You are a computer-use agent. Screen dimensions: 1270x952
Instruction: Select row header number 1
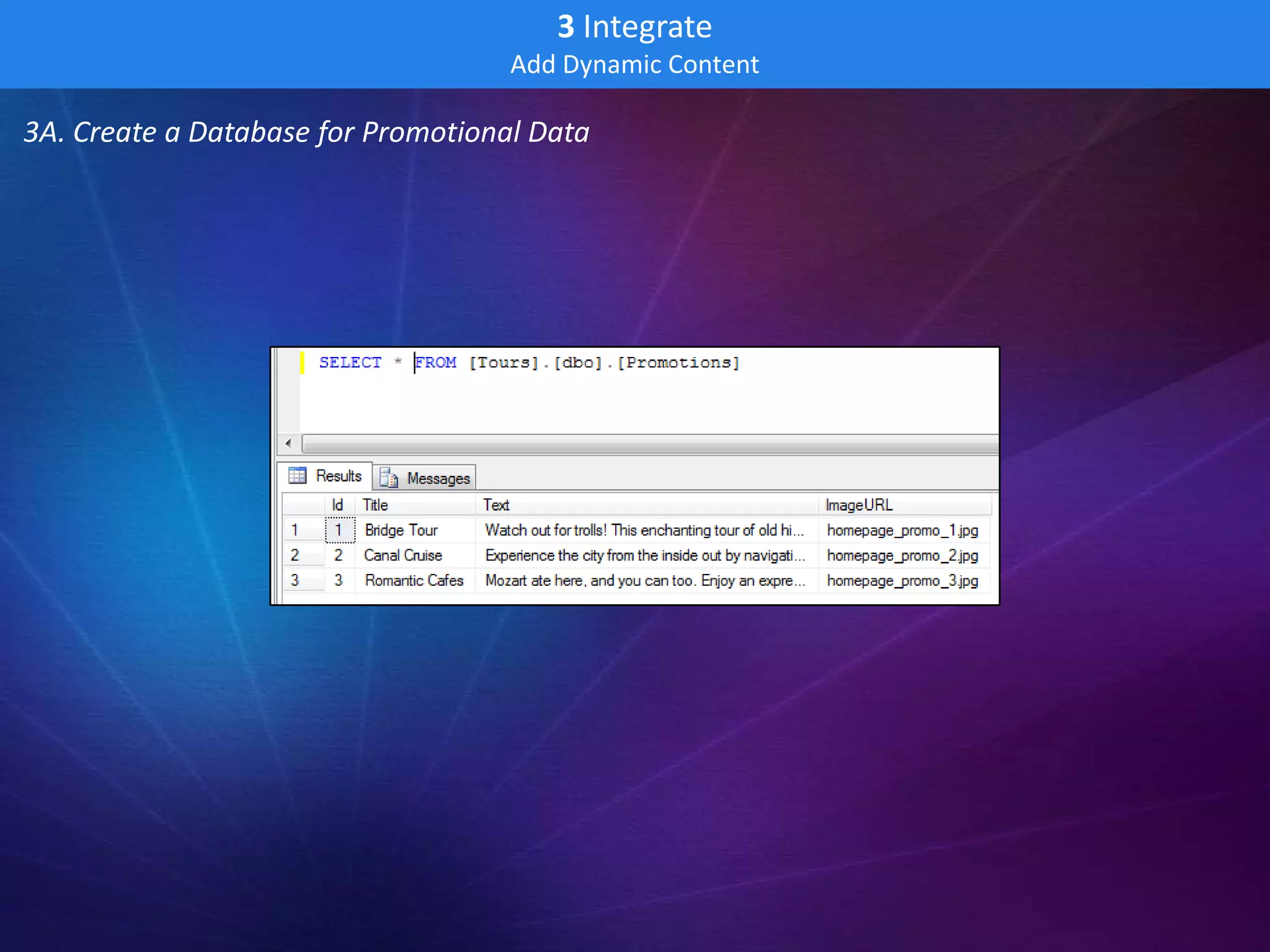(304, 530)
